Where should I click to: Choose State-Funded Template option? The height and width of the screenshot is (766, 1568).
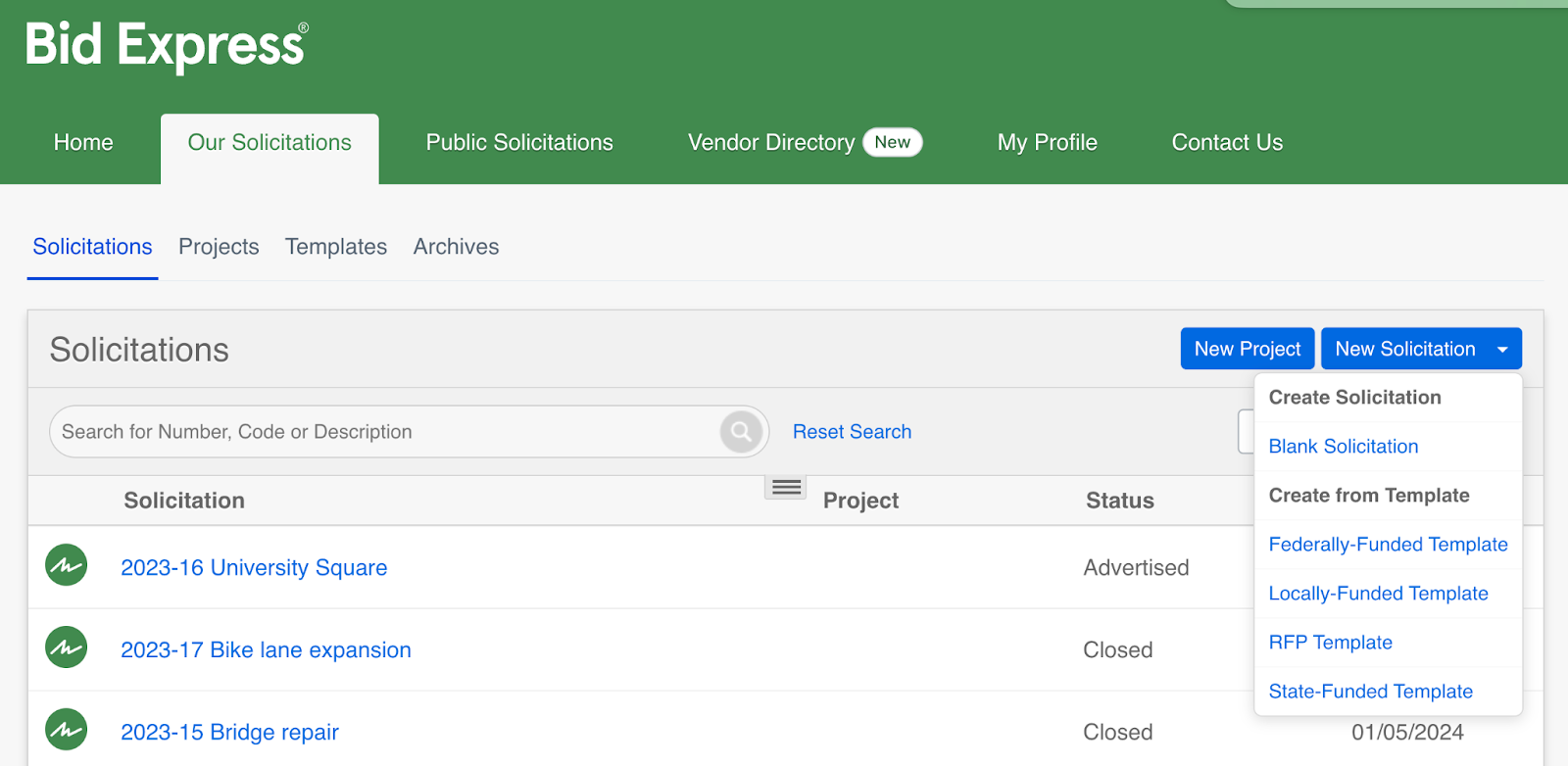[1370, 692]
